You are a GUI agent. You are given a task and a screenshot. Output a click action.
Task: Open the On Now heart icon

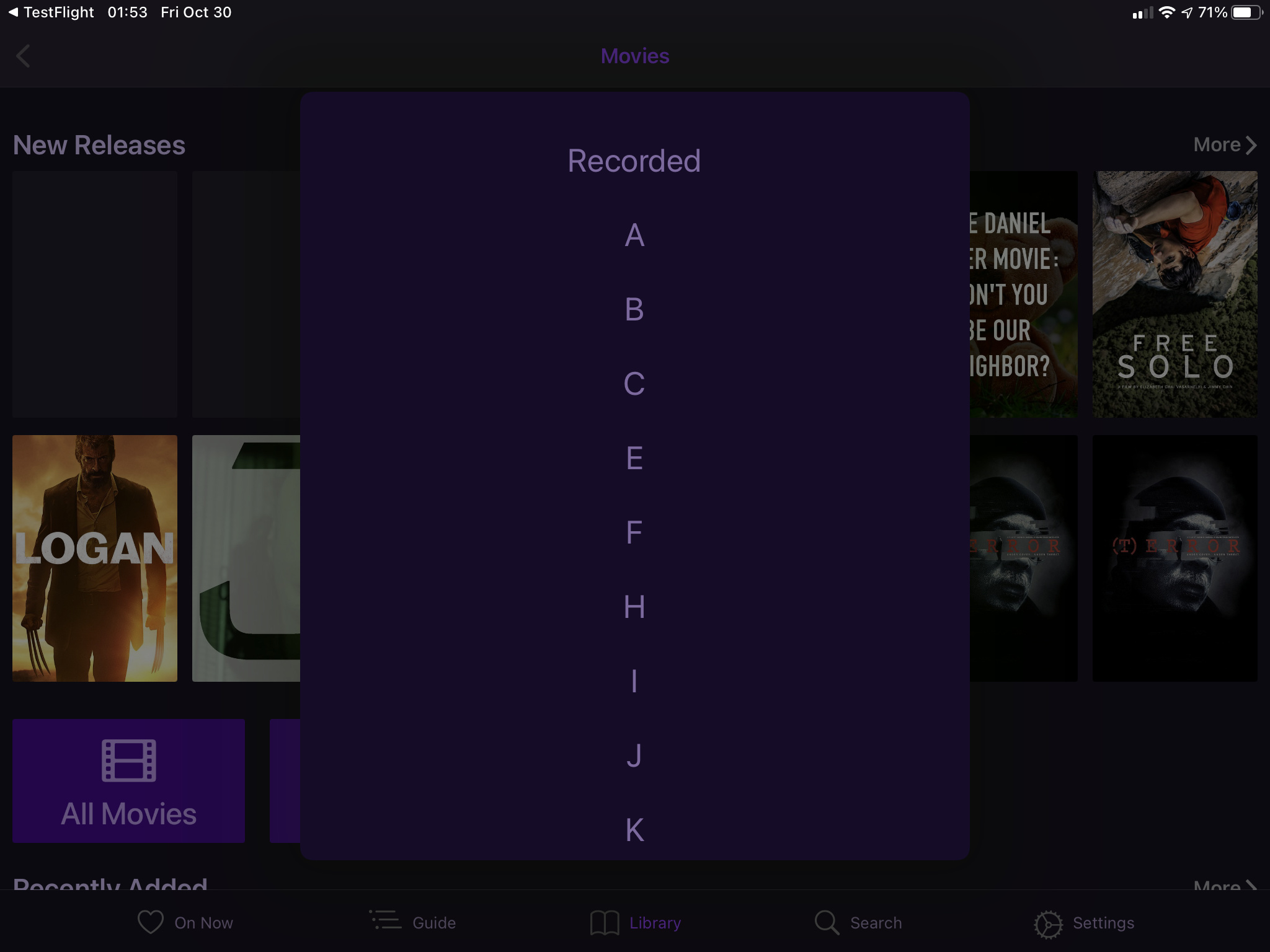pos(150,922)
